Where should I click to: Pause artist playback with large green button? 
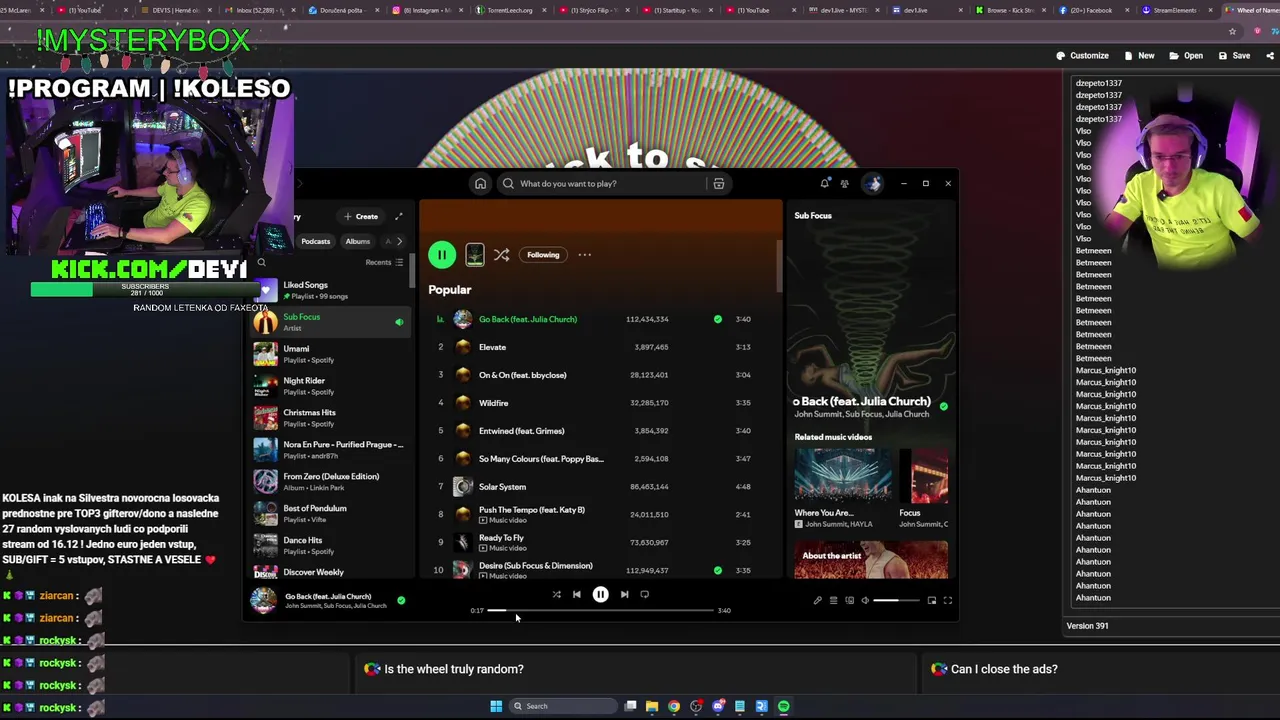(441, 255)
